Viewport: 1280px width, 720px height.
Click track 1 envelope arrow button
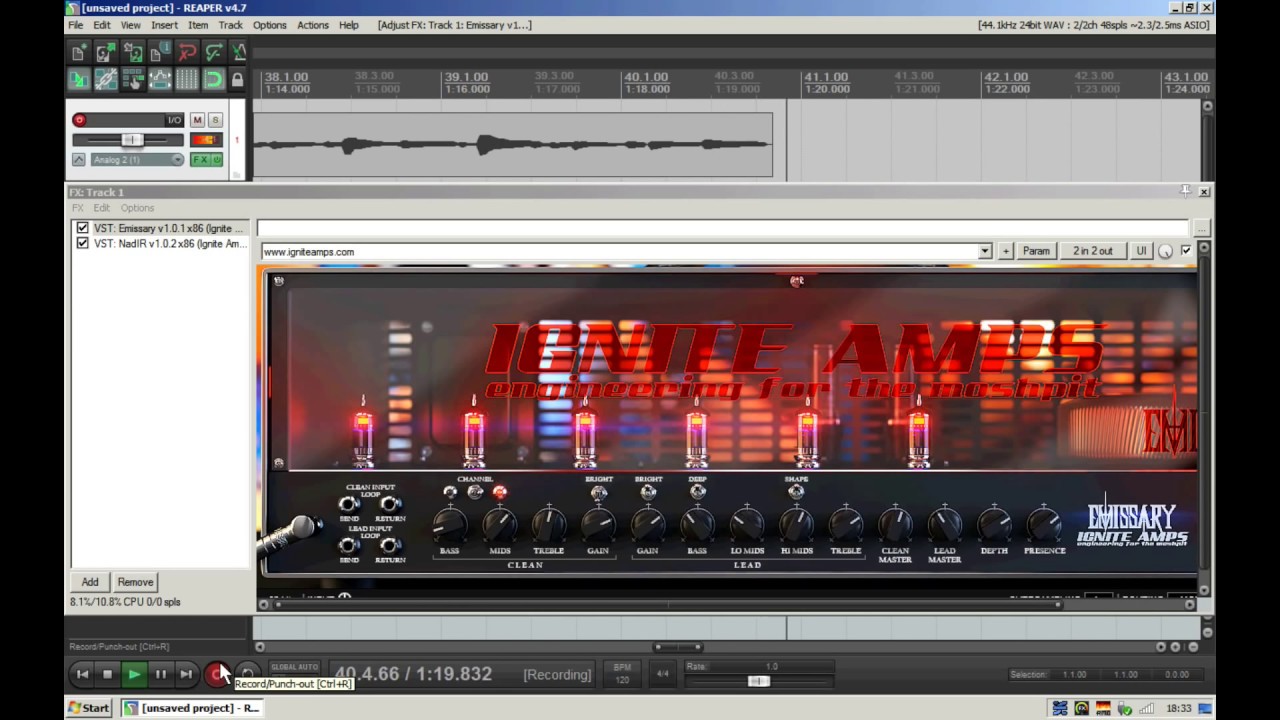click(x=78, y=160)
